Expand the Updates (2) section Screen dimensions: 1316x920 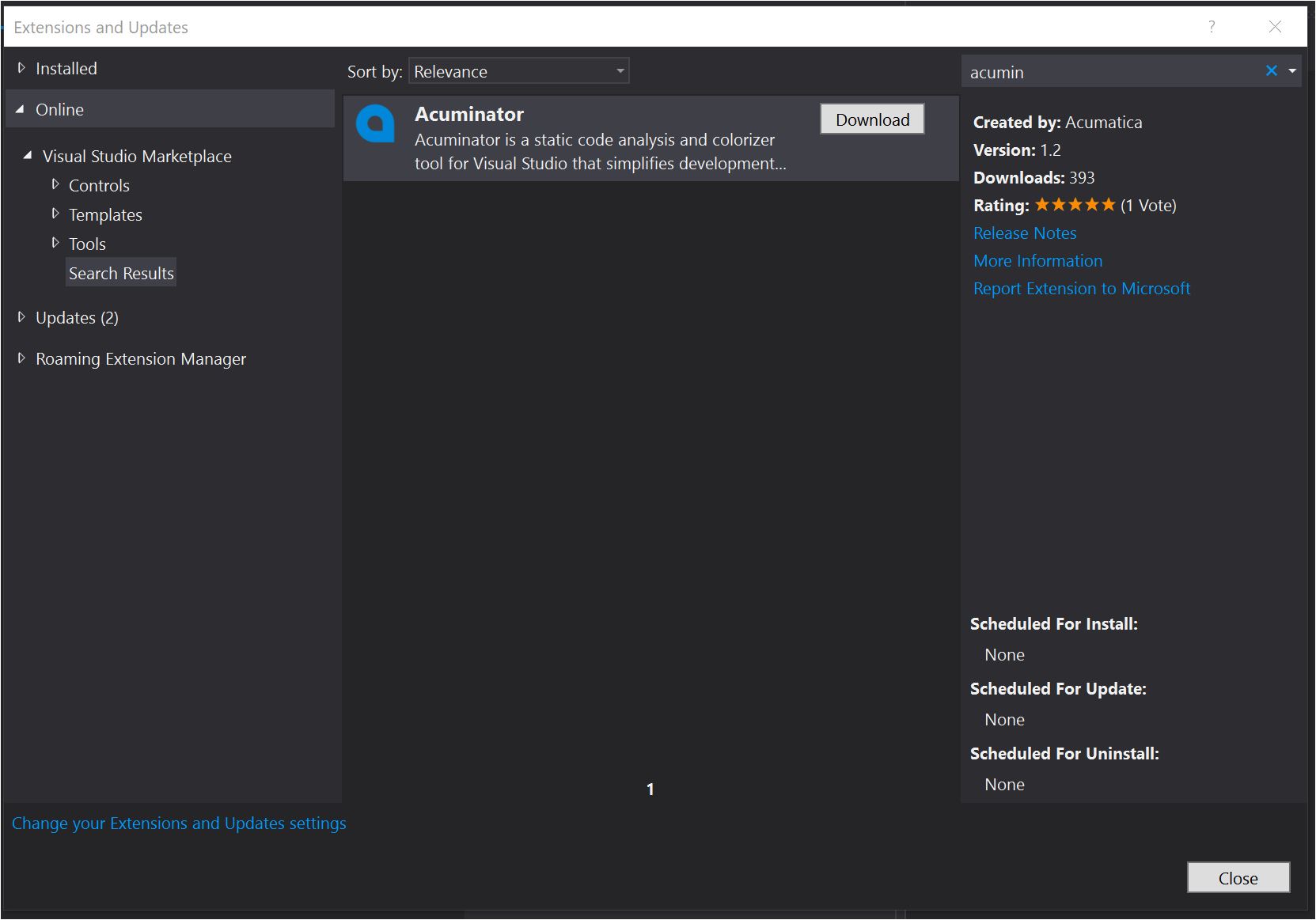coord(21,316)
